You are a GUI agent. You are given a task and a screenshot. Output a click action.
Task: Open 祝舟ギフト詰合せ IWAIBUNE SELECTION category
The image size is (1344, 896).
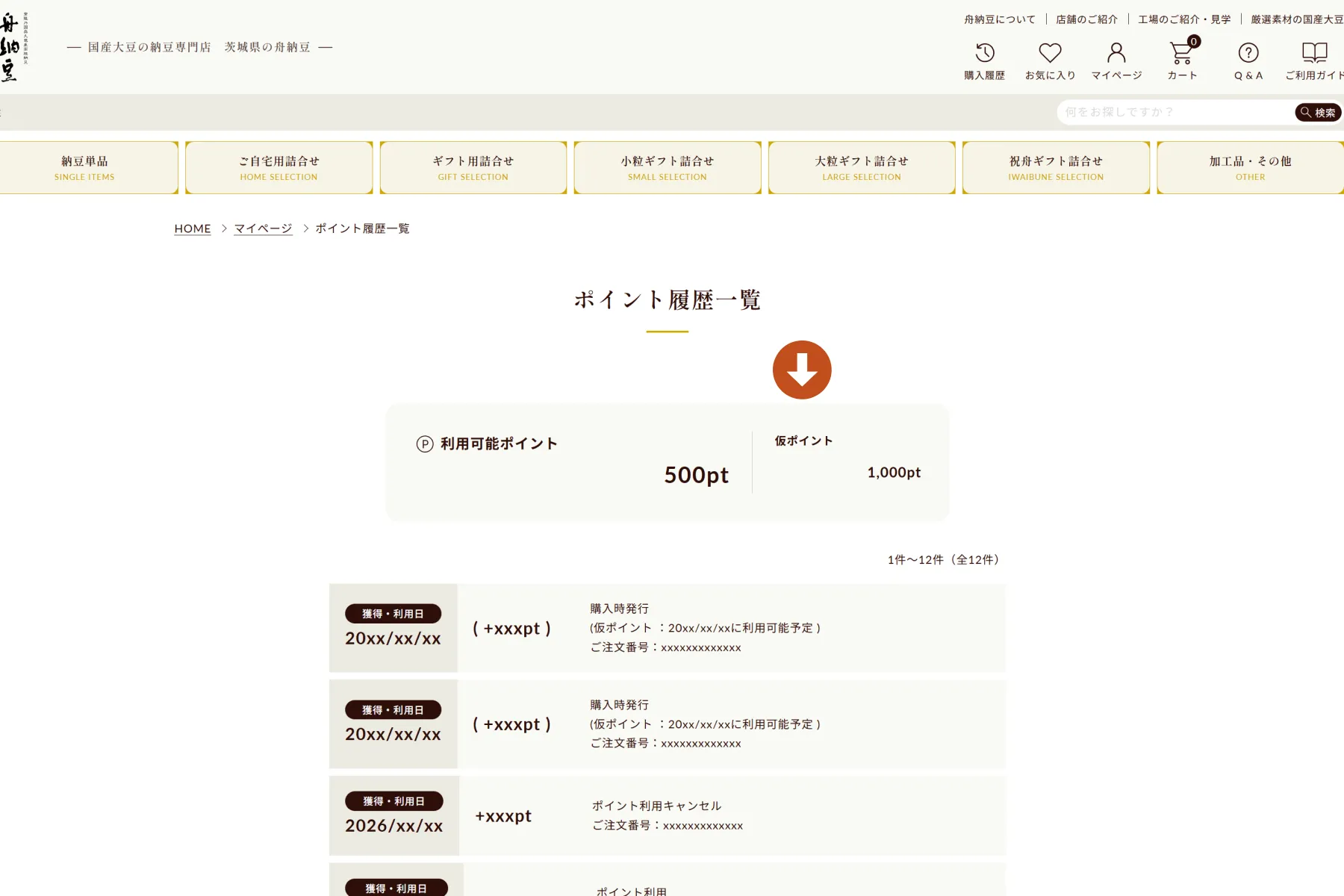(x=1056, y=168)
